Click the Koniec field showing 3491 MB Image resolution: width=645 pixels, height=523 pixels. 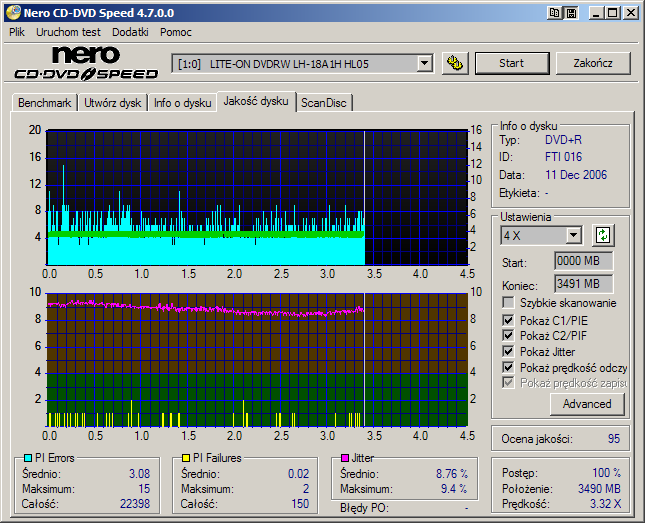(583, 284)
